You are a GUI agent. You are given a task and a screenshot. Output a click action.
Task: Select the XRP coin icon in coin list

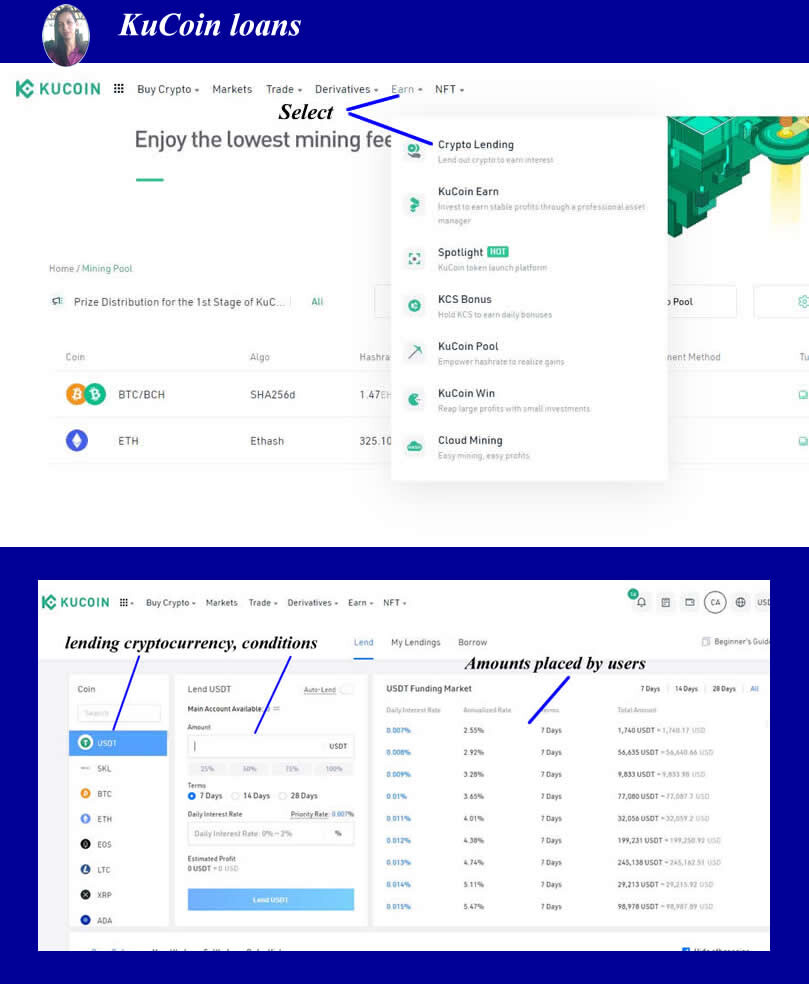(x=85, y=894)
